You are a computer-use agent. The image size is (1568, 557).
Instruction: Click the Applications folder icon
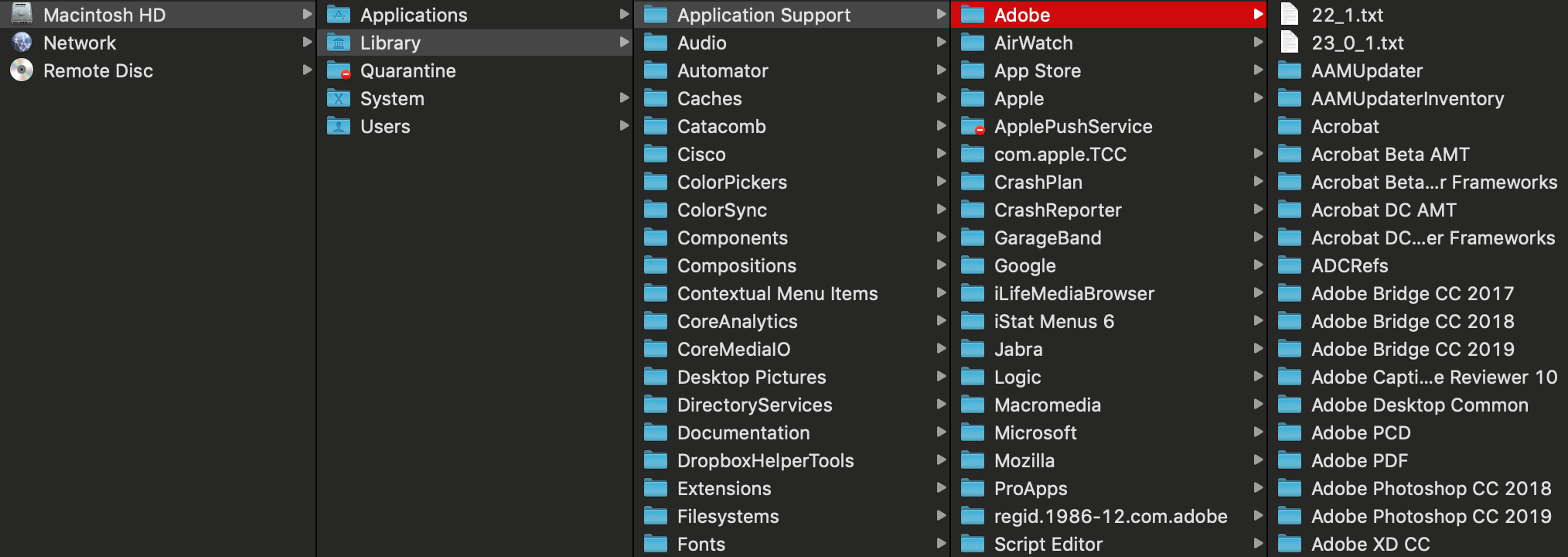point(339,14)
